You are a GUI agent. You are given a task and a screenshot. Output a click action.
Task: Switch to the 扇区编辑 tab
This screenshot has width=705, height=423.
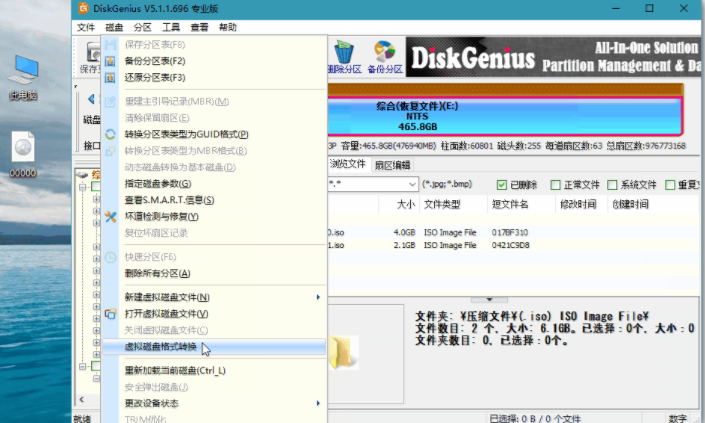(392, 165)
